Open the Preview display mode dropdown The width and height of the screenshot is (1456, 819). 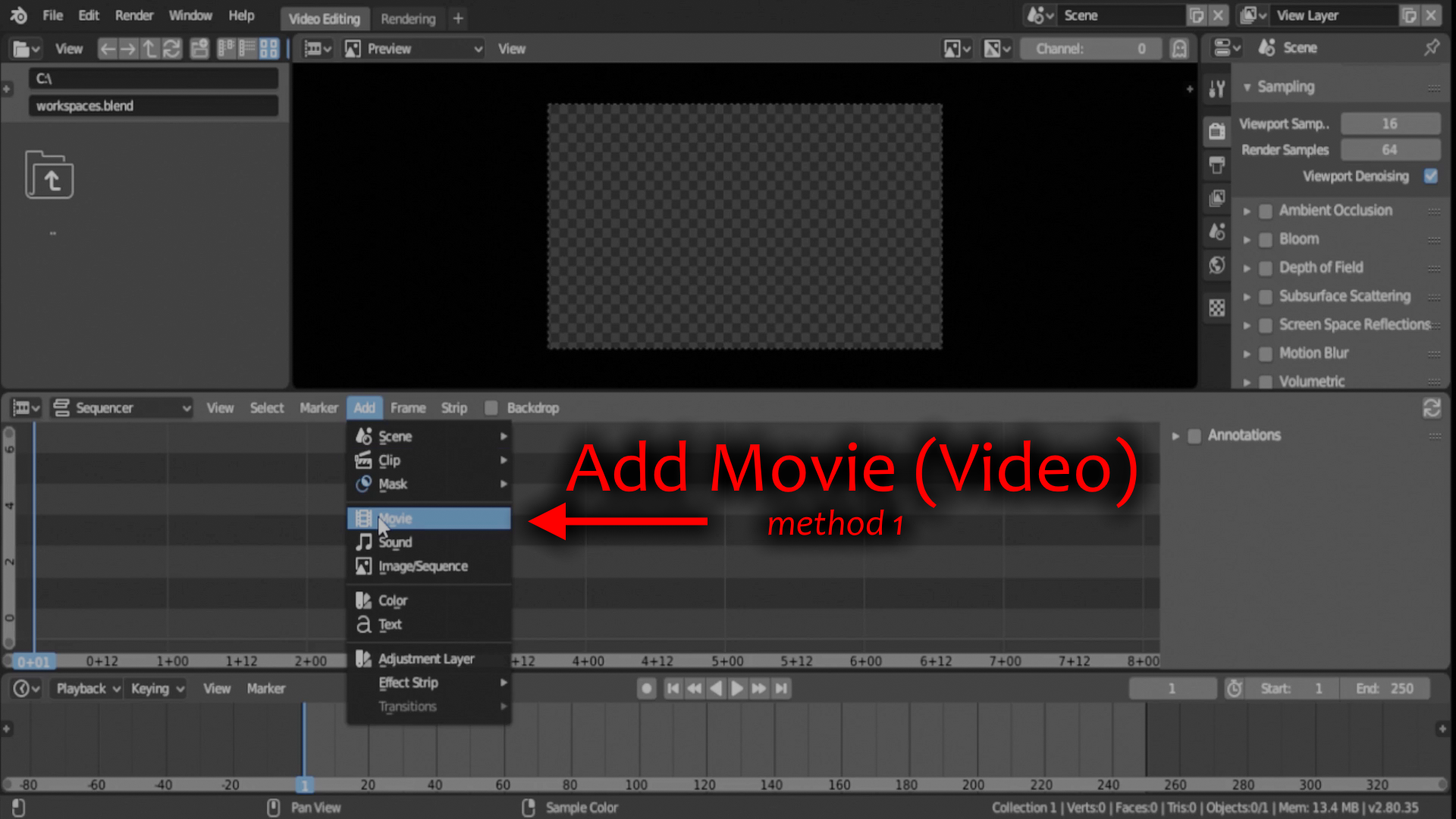coord(413,49)
